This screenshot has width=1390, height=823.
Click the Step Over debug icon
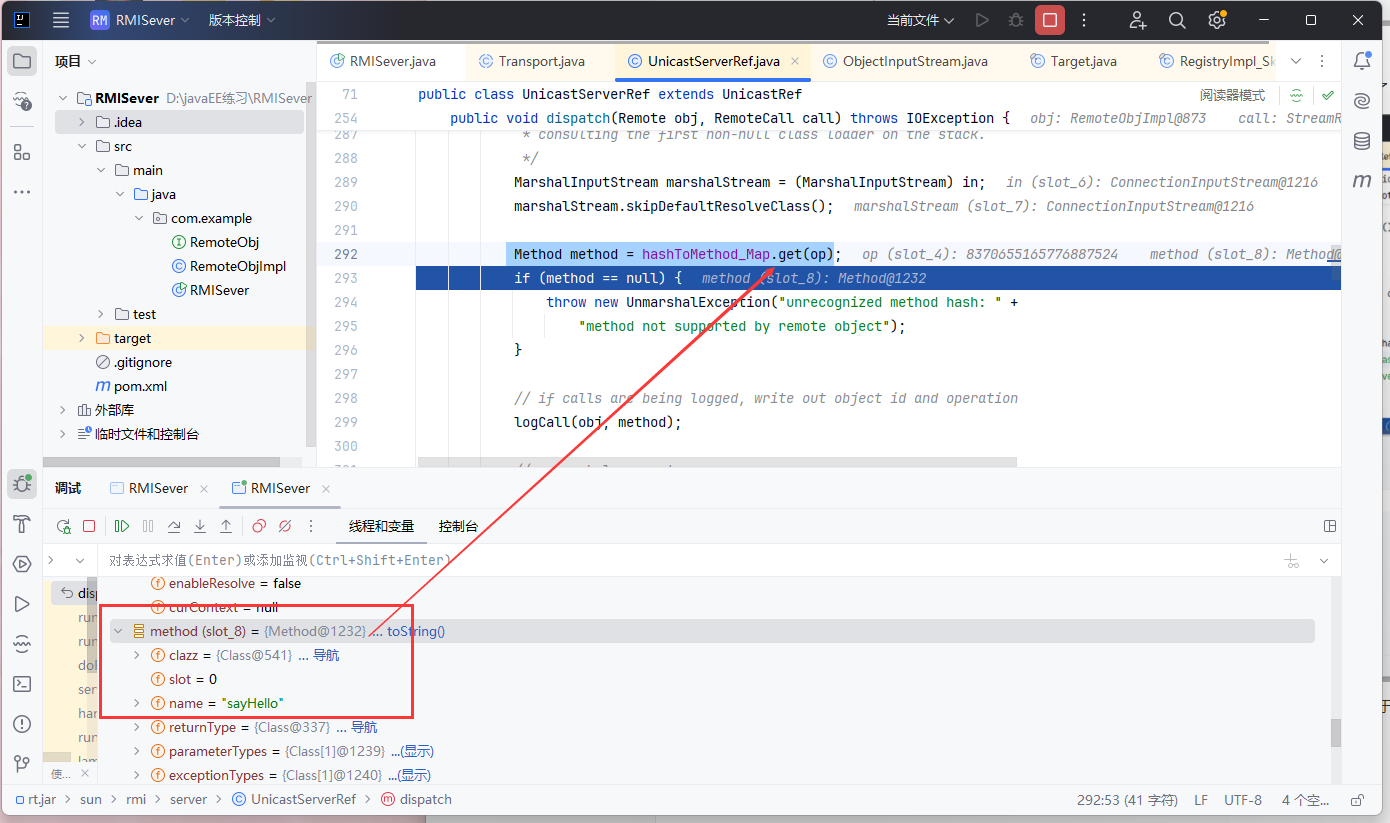point(174,526)
